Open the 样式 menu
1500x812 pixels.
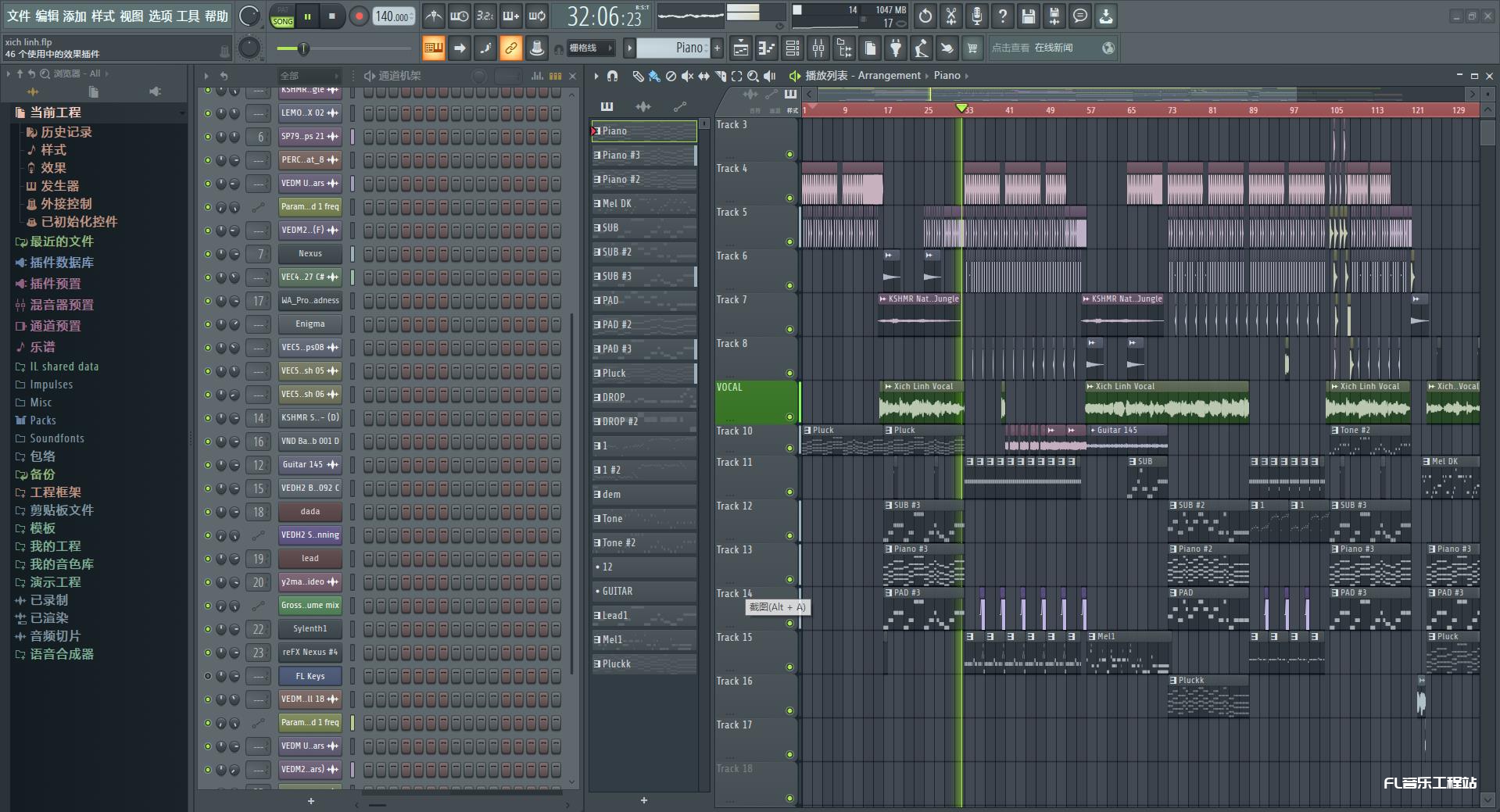tap(103, 16)
